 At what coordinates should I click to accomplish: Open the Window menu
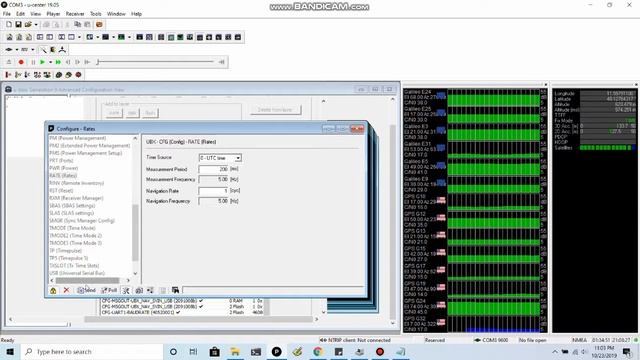pyautogui.click(x=116, y=14)
